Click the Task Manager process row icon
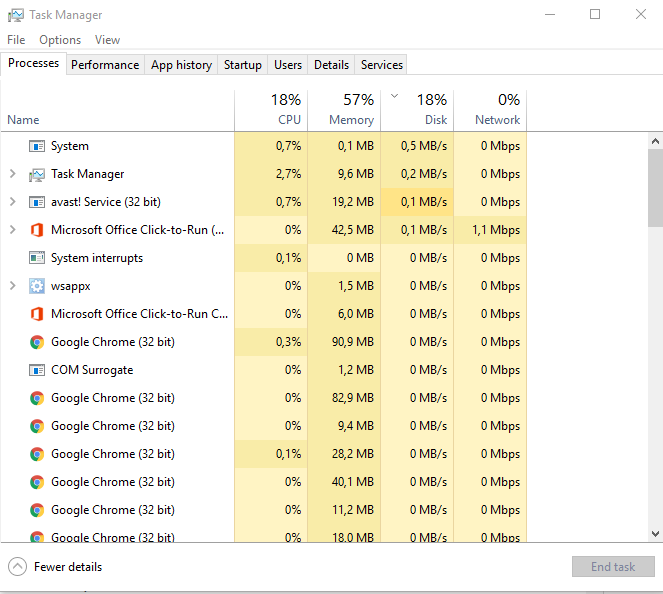Image resolution: width=663 pixels, height=594 pixels. [37, 174]
